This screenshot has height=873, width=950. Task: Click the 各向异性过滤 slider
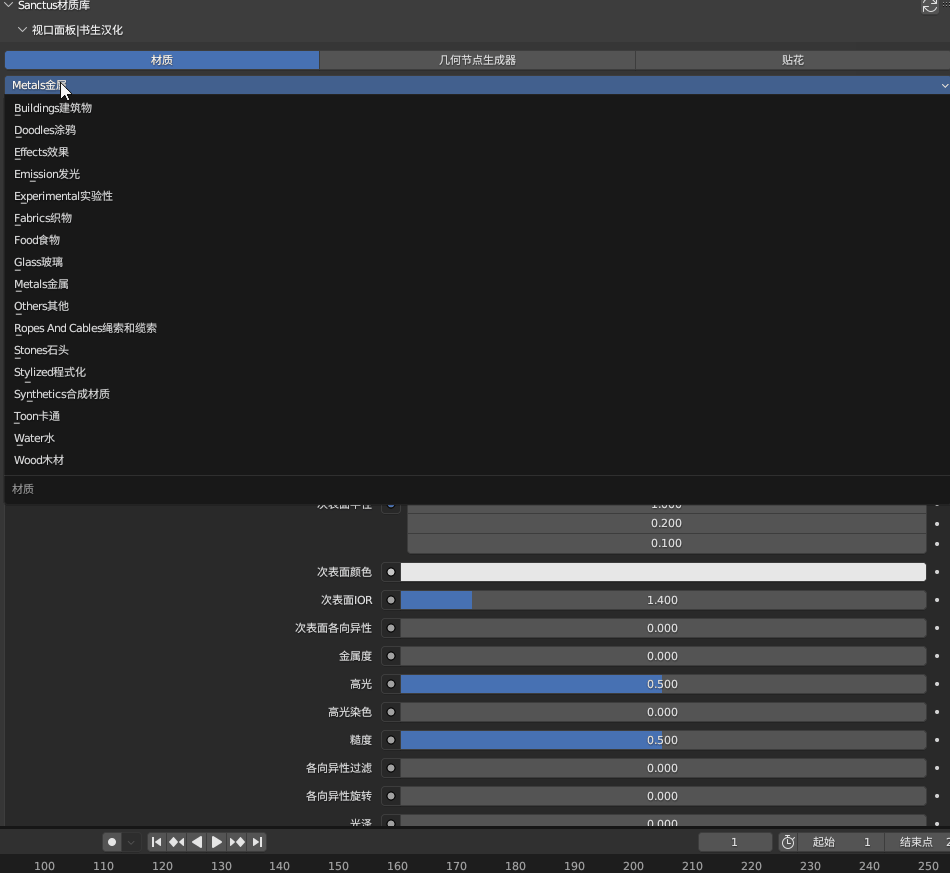[663, 768]
